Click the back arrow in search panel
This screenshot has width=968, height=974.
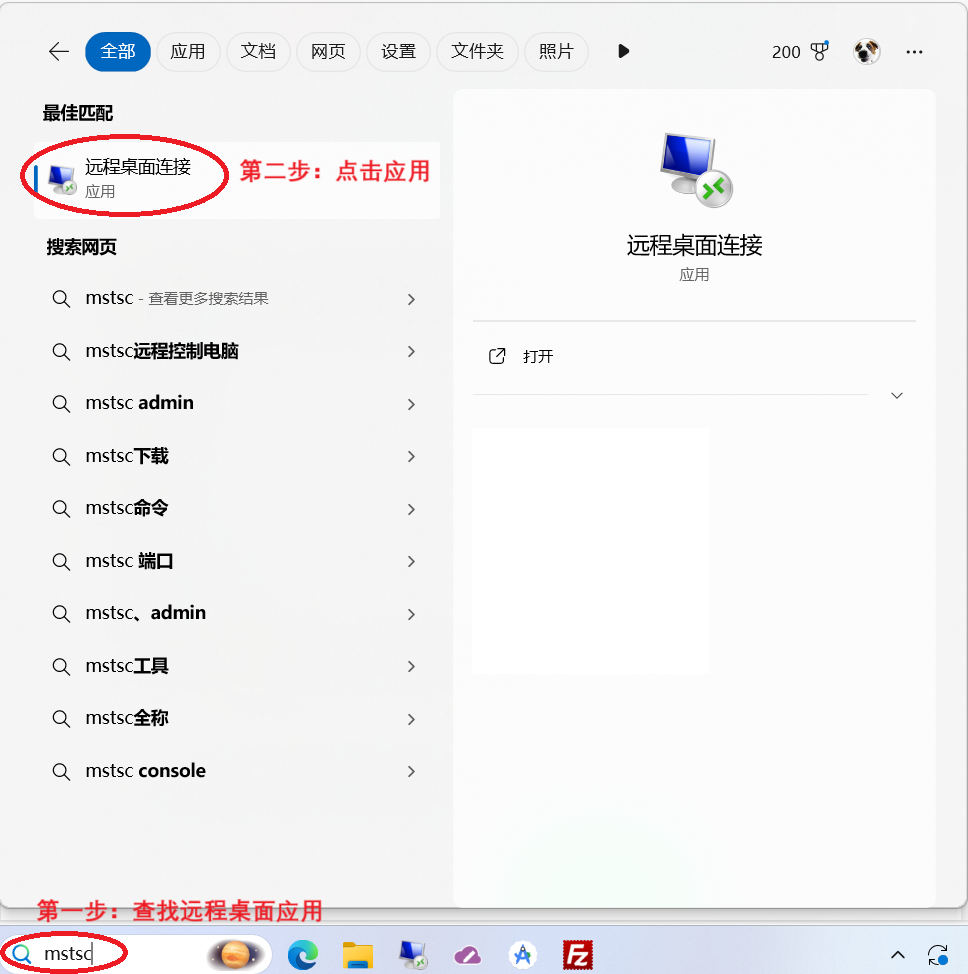pyautogui.click(x=58, y=52)
